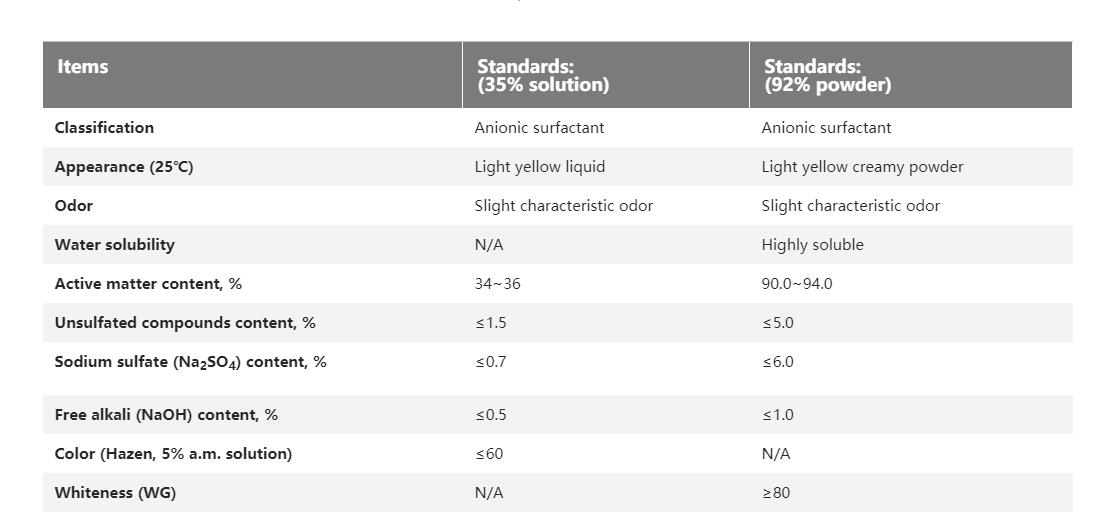Screen dimensions: 1115x525
Task: Select the 34~36 value cell
Action: pos(498,284)
